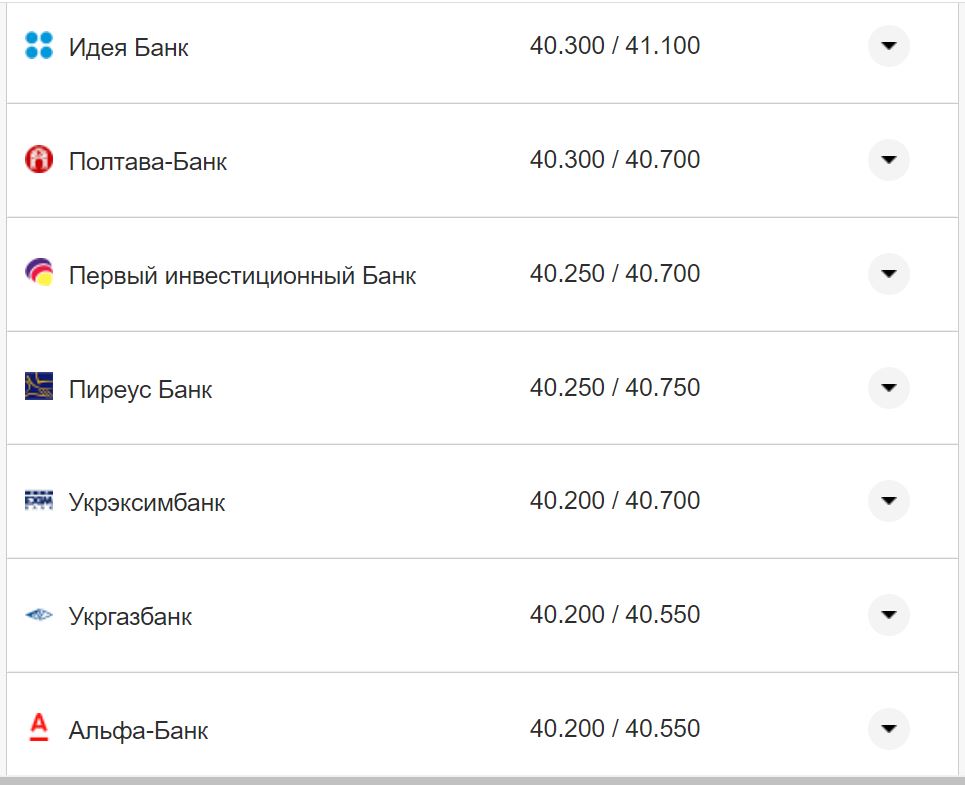Select the Укргазбанк logo icon

tap(38, 615)
